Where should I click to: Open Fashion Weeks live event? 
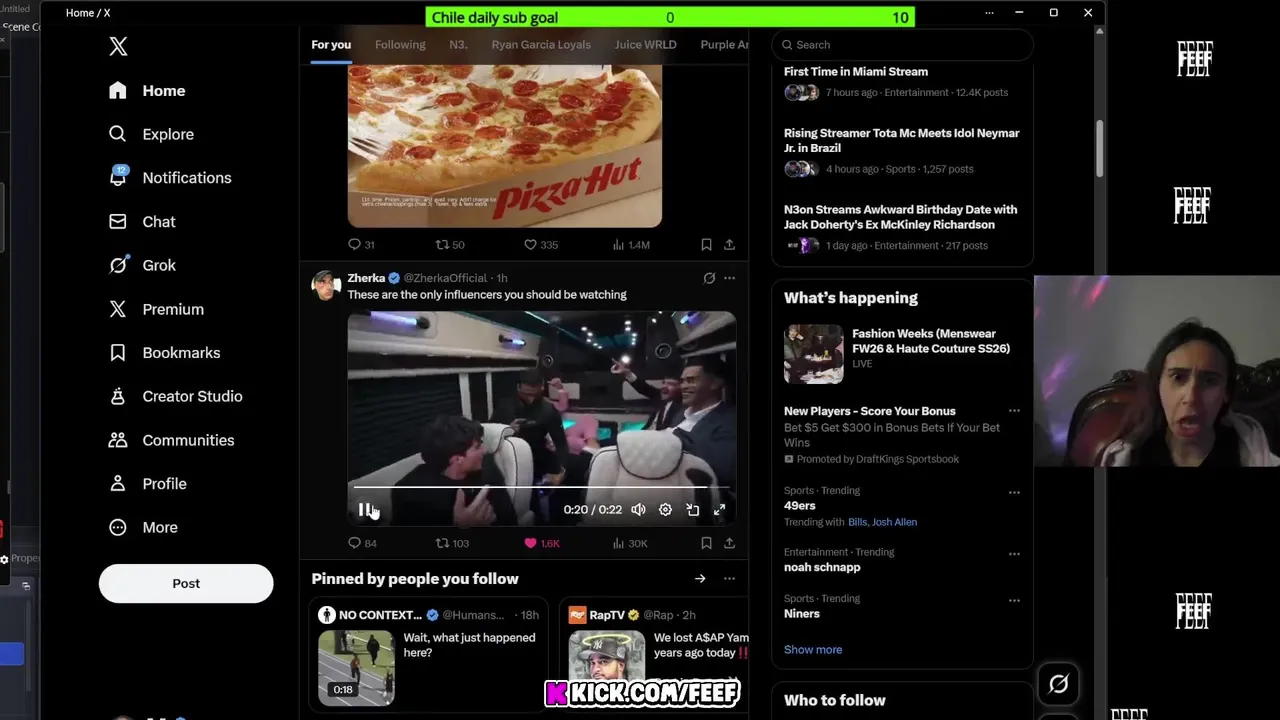pos(901,353)
